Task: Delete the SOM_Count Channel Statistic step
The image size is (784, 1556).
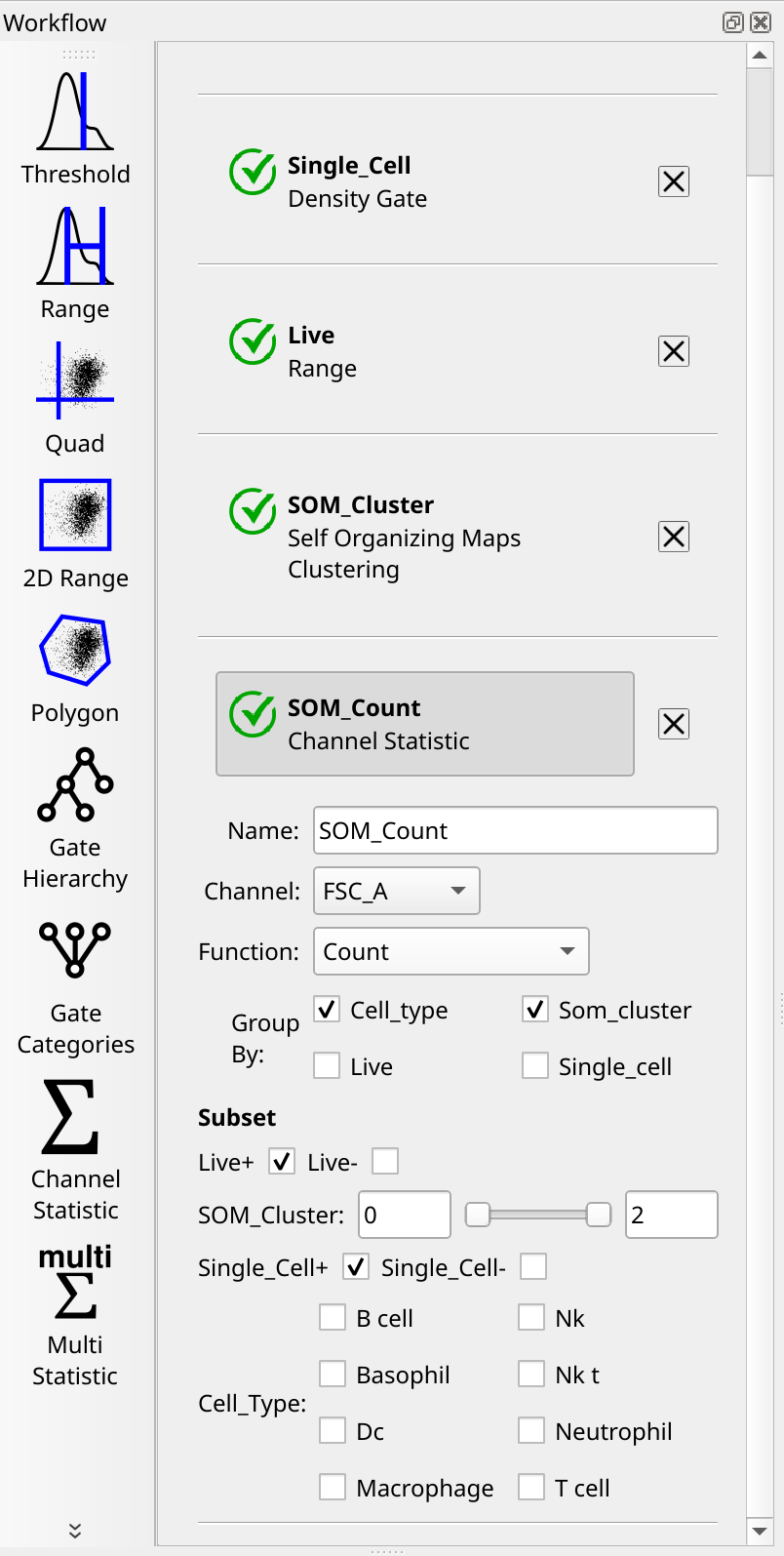Action: 674,724
